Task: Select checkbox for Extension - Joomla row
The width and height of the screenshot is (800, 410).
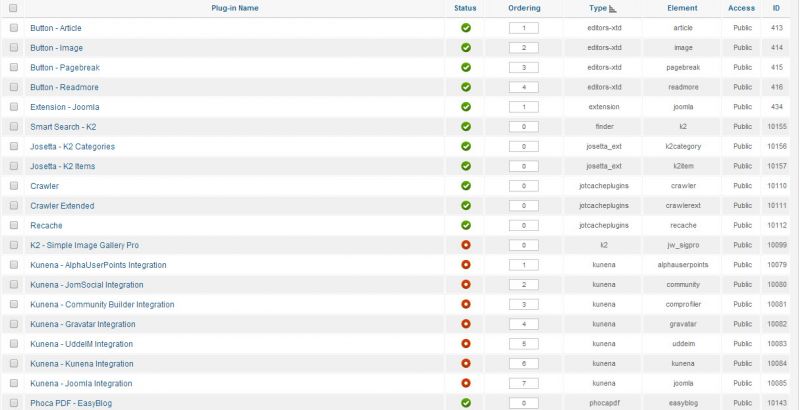Action: [14, 107]
